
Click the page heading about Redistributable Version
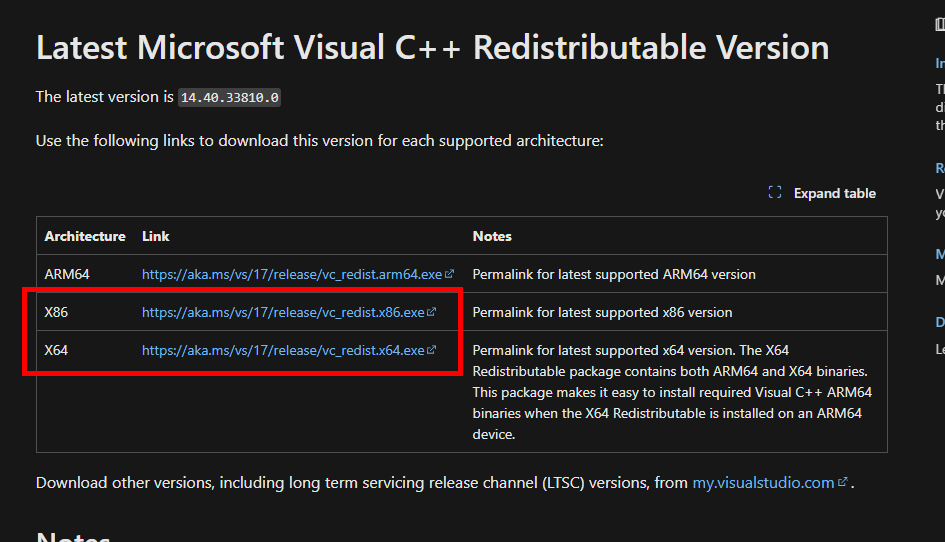[x=432, y=47]
